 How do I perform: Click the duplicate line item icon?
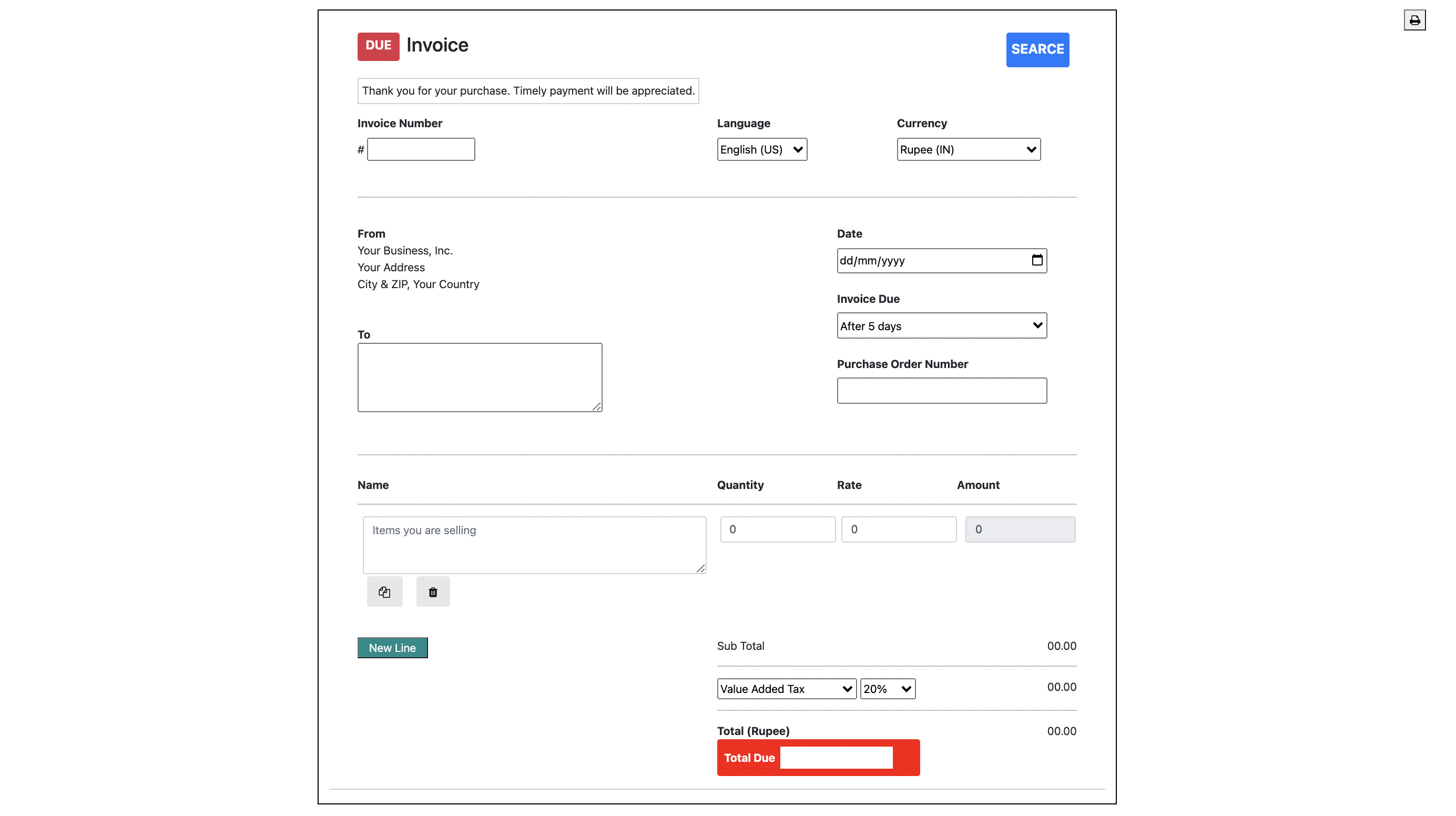384,591
